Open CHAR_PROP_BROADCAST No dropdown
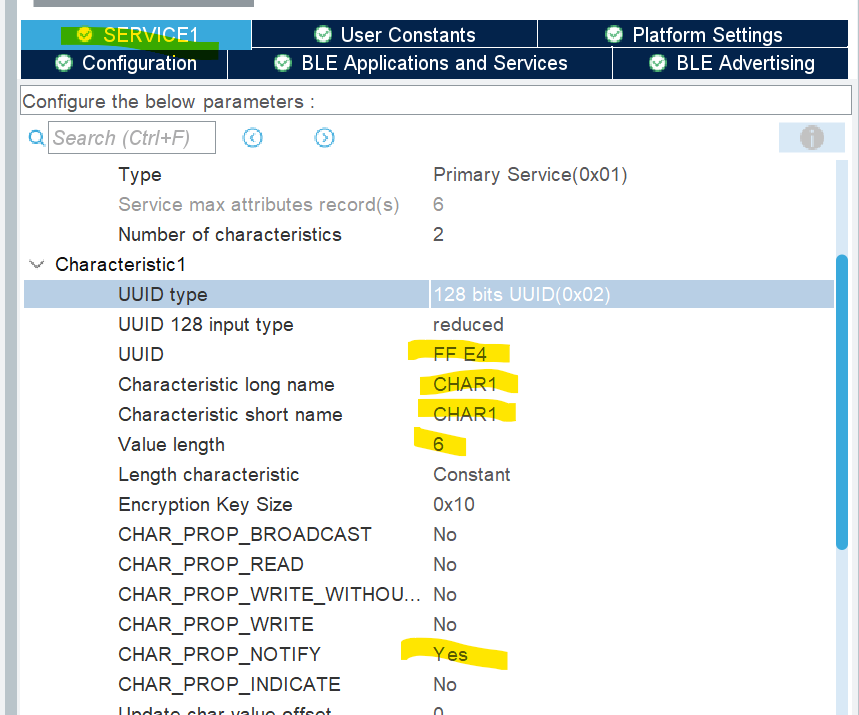Image resolution: width=859 pixels, height=715 pixels. (x=444, y=534)
